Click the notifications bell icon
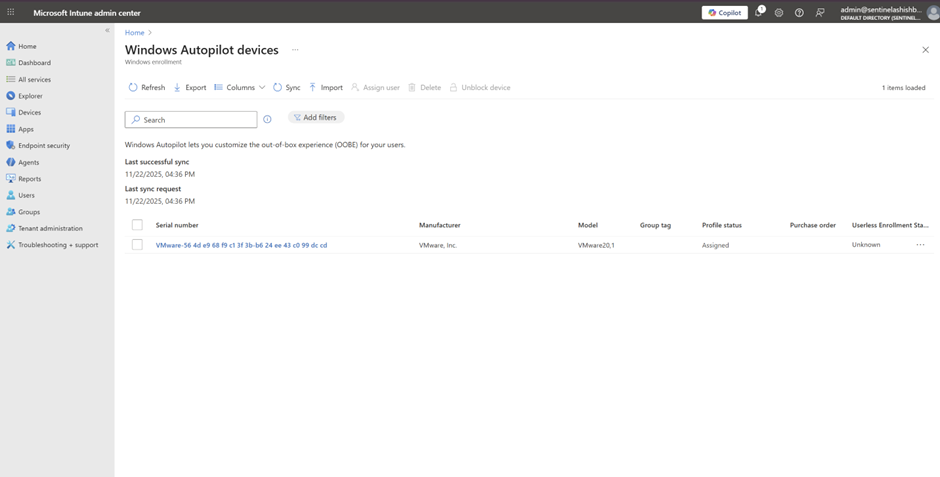 pyautogui.click(x=759, y=13)
